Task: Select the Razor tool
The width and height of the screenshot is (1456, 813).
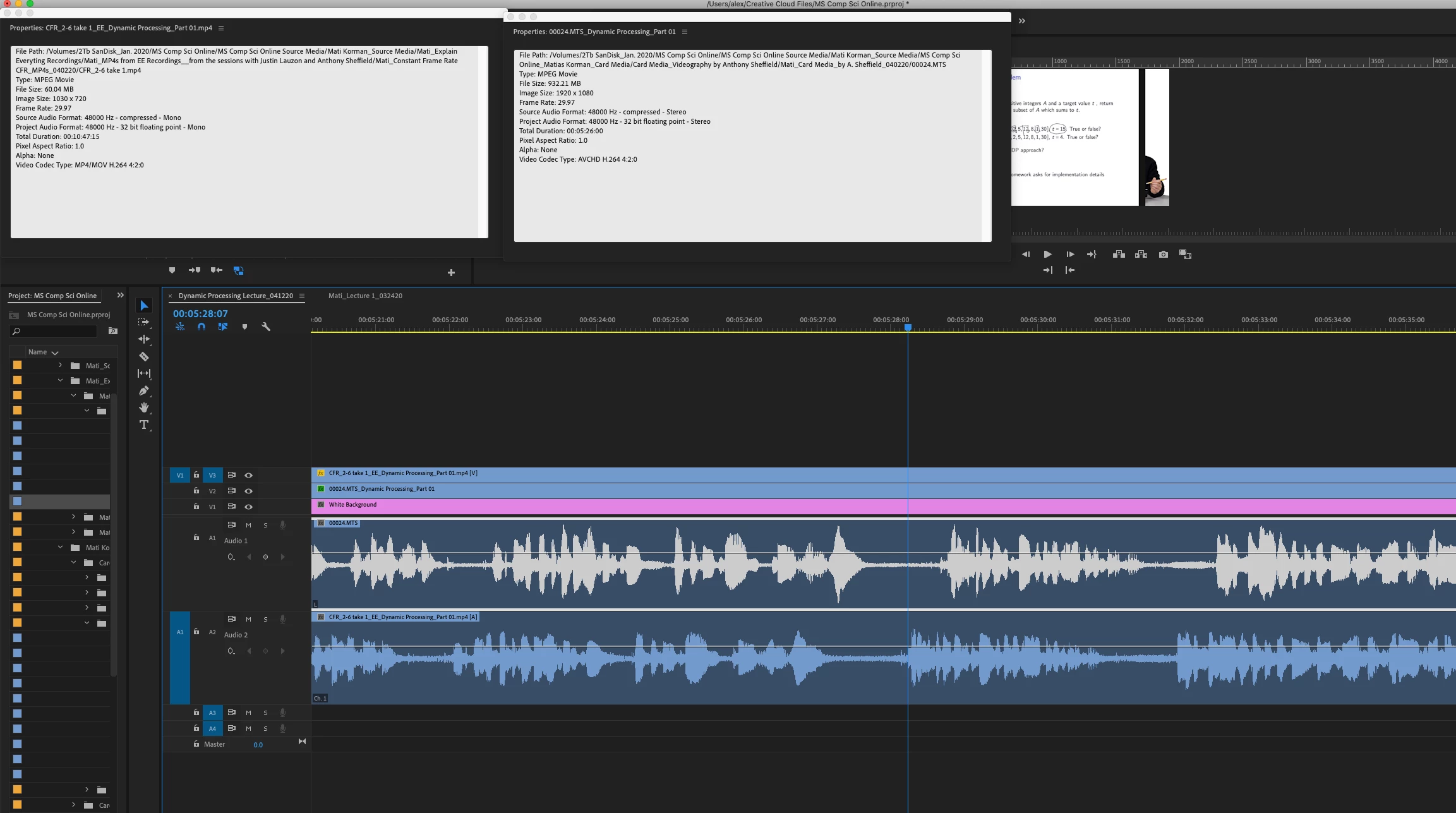Action: point(144,356)
